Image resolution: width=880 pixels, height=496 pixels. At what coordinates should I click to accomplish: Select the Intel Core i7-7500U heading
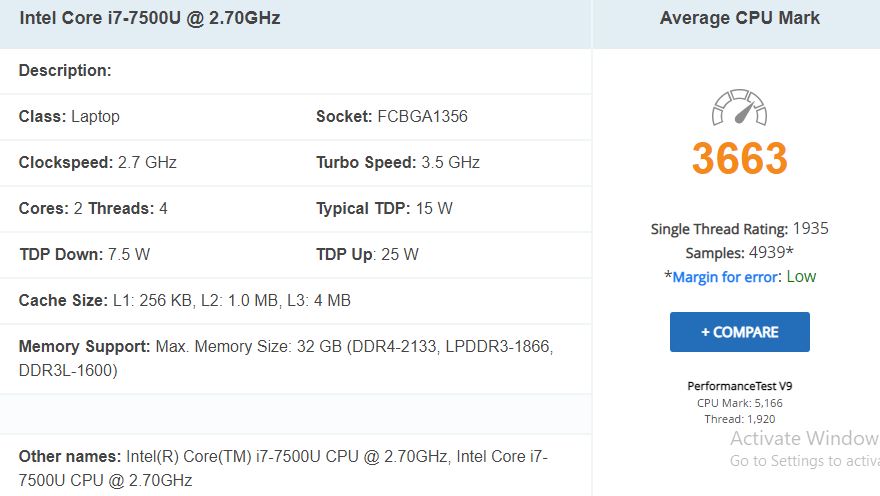pyautogui.click(x=150, y=18)
